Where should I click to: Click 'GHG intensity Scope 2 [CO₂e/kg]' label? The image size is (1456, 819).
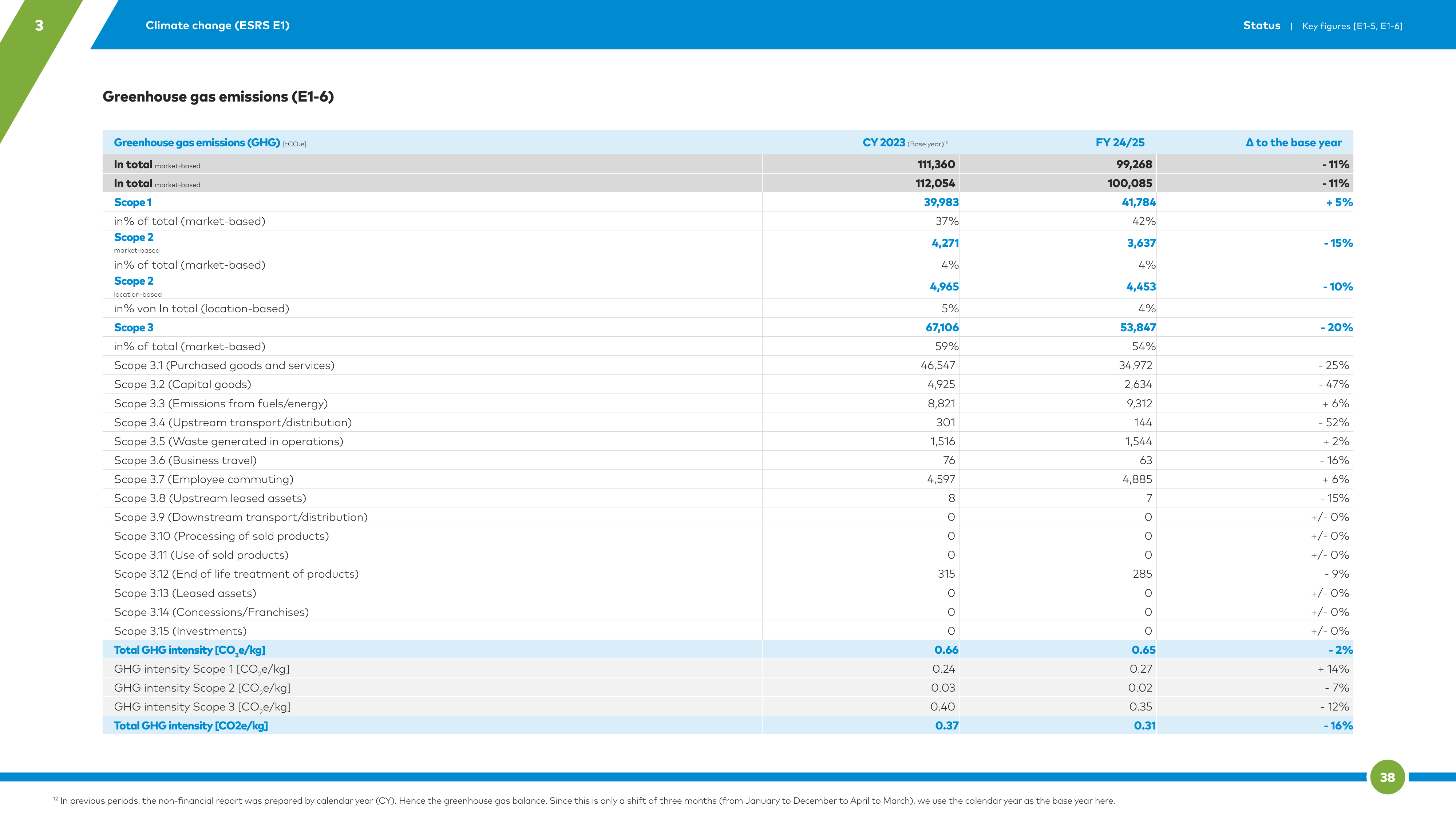coord(202,688)
